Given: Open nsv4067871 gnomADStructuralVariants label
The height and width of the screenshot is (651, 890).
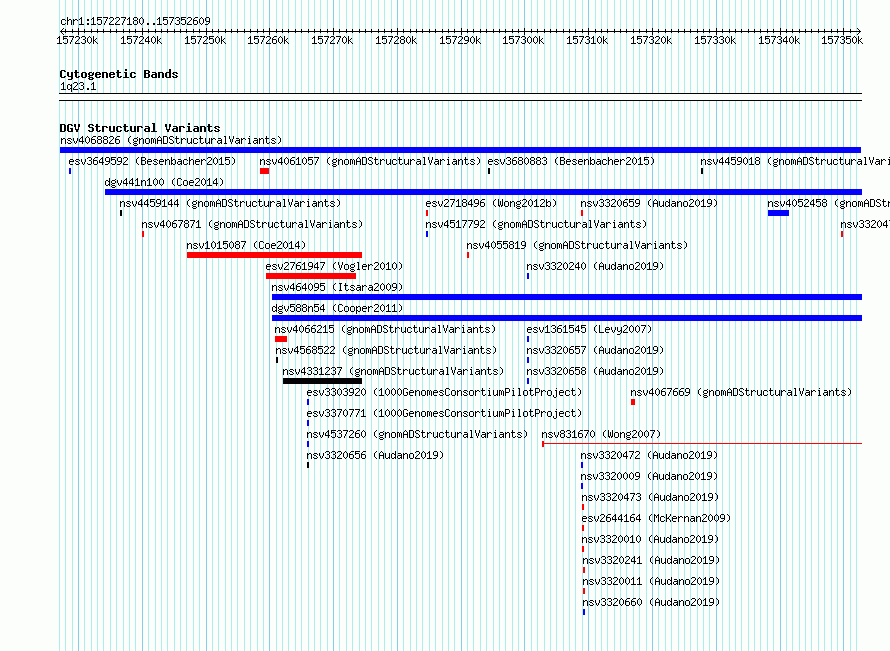Looking at the screenshot, I should click(252, 224).
